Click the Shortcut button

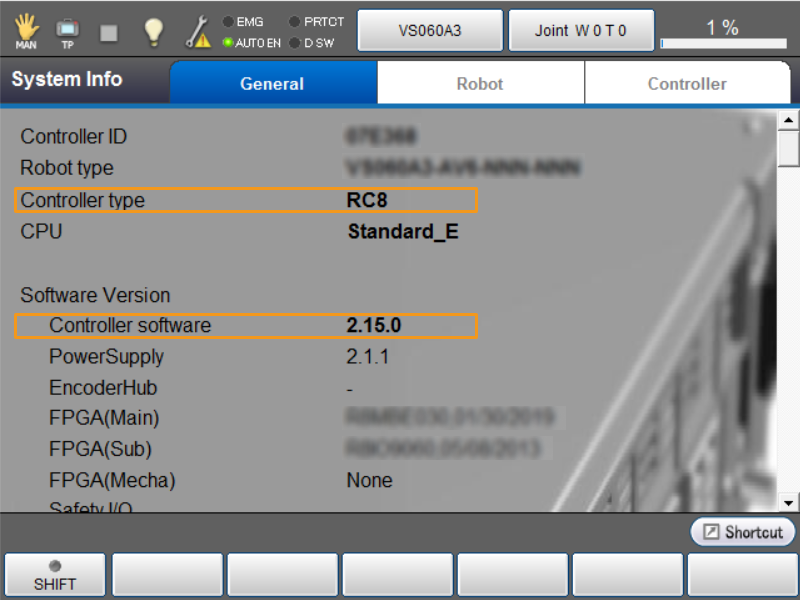[x=742, y=532]
